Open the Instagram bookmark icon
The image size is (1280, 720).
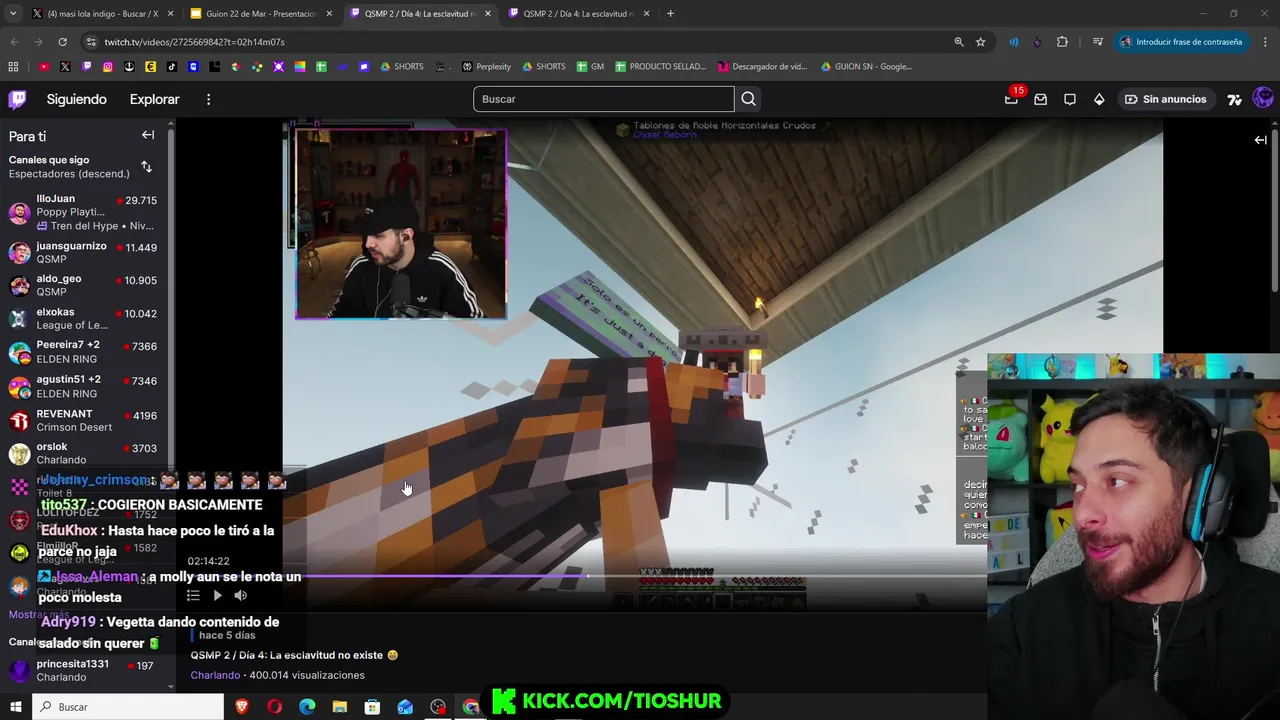coord(108,67)
